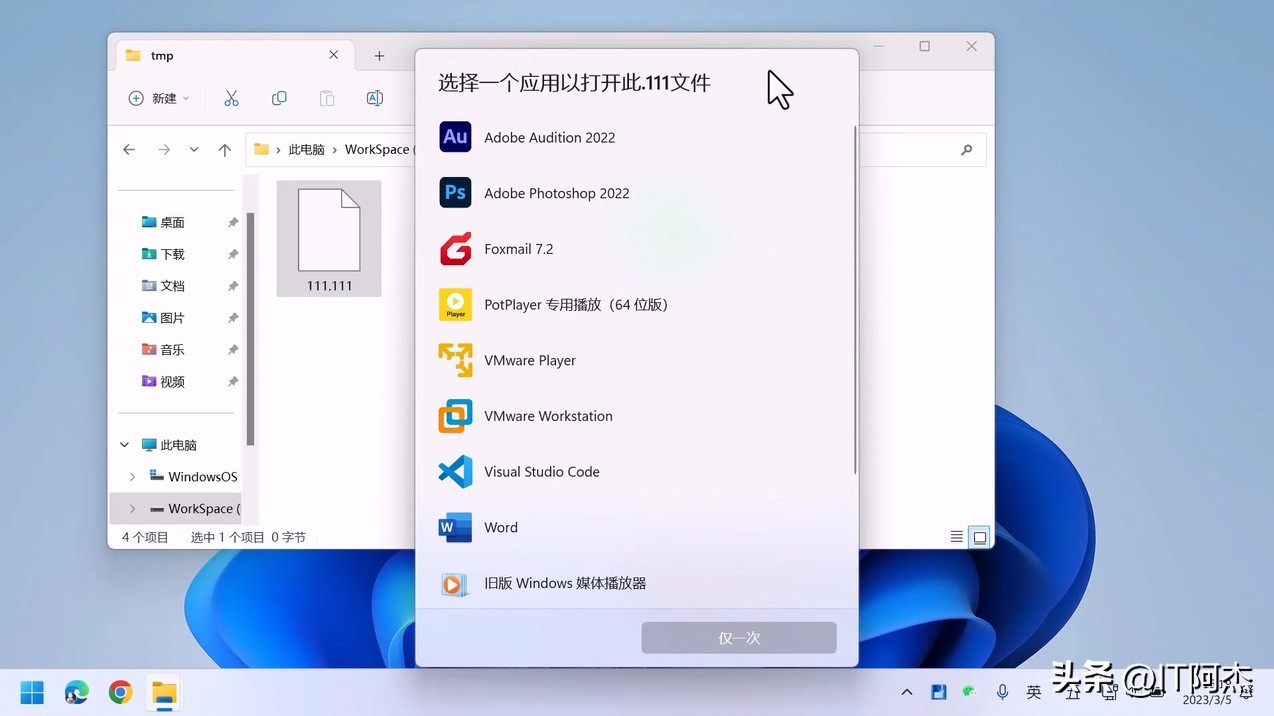Viewport: 1274px width, 716px height.
Task: Open the 新建 dropdown in toolbar
Action: coord(159,98)
